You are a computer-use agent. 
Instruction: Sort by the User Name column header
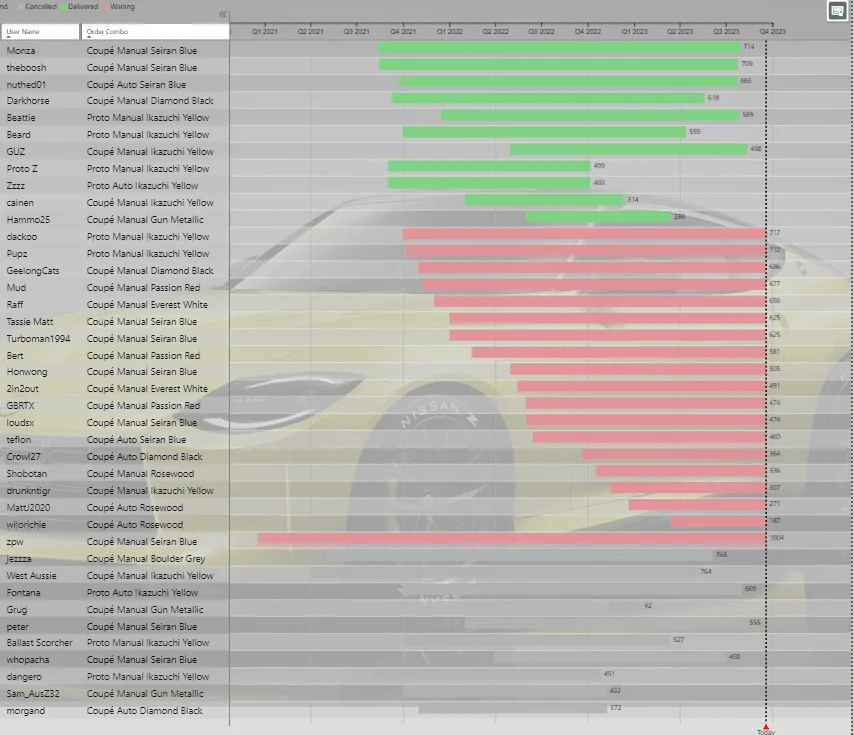pos(40,32)
